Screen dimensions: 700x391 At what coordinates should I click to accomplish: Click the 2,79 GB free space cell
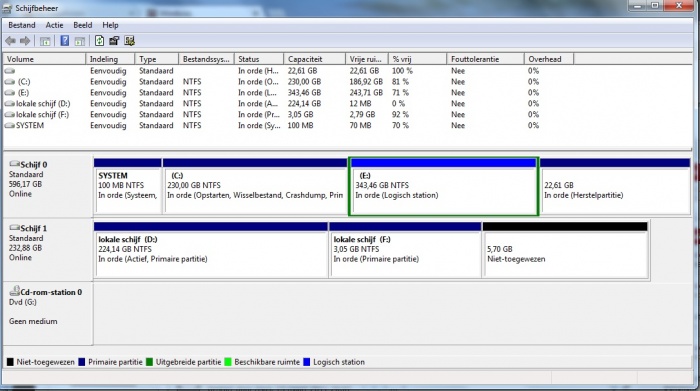(362, 115)
